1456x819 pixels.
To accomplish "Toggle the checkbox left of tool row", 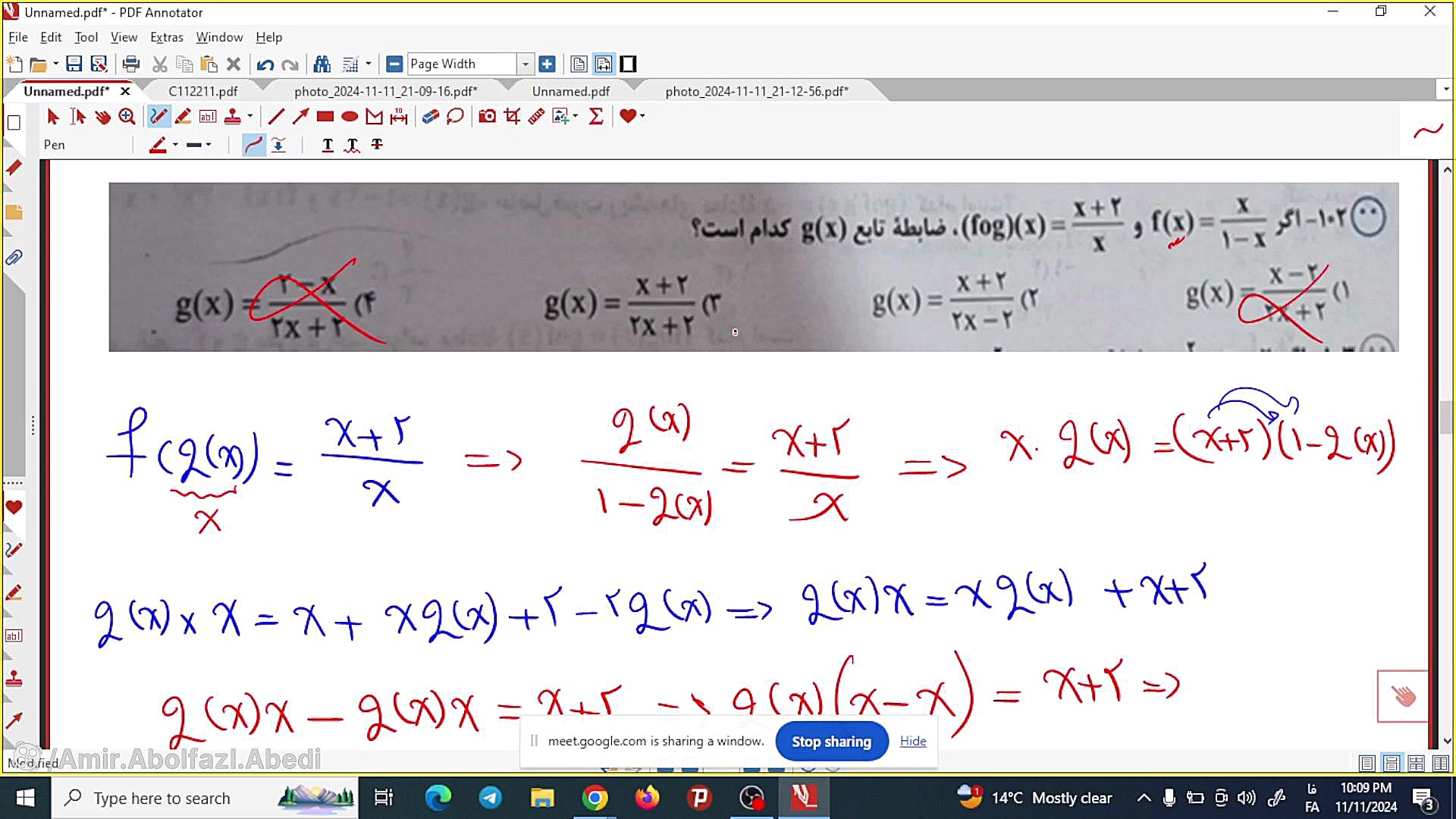I will [14, 123].
